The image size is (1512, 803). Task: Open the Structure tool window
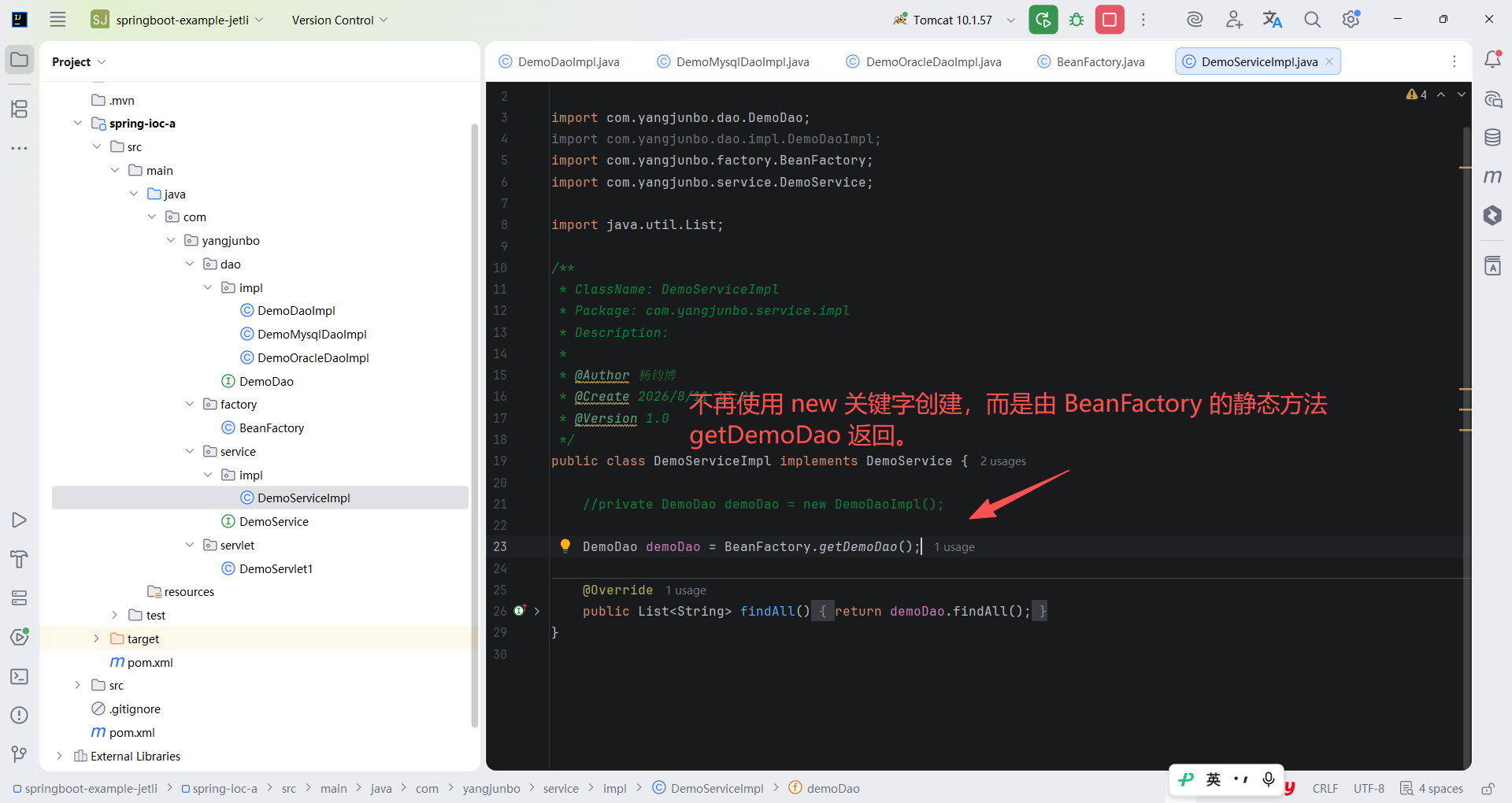pos(20,109)
